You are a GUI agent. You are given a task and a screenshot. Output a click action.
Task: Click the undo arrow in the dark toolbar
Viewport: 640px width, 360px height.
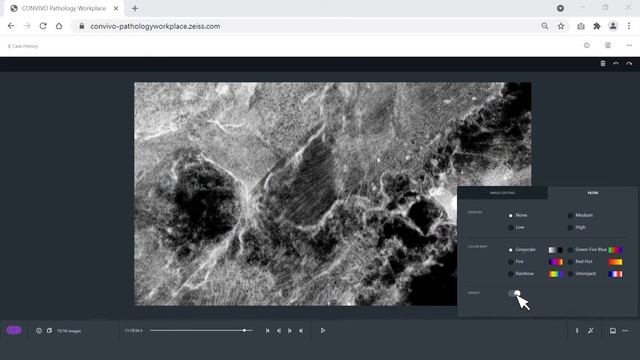click(616, 64)
